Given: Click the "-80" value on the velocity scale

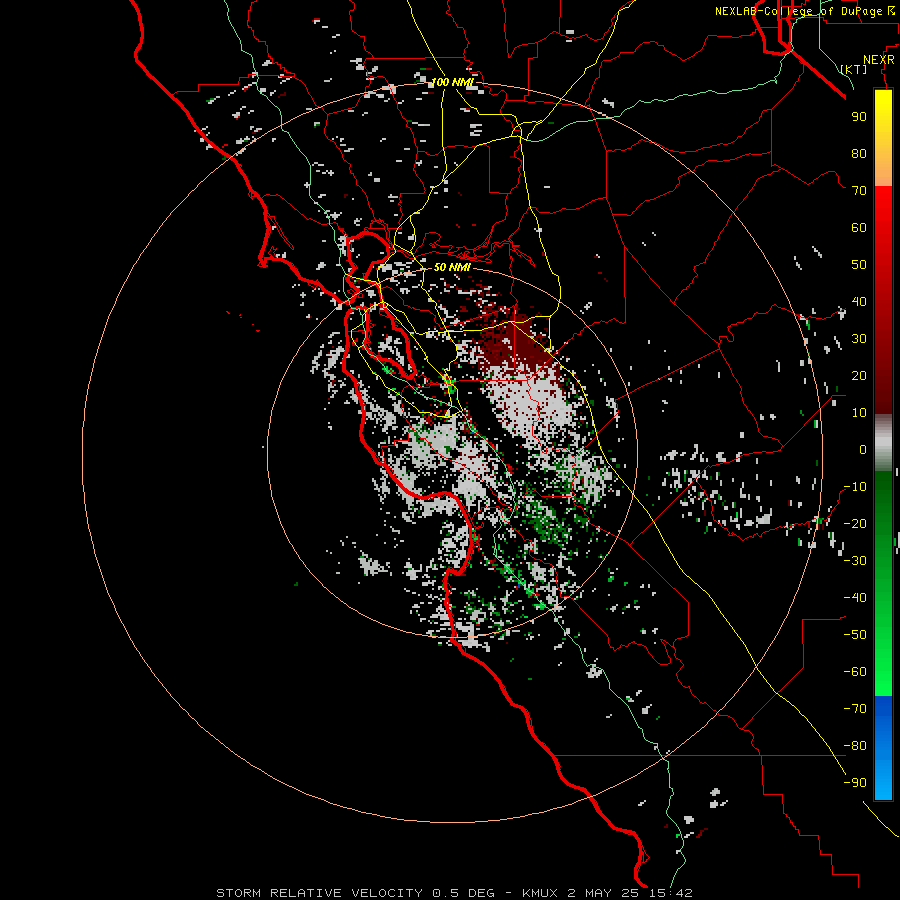Looking at the screenshot, I should pyautogui.click(x=855, y=746).
